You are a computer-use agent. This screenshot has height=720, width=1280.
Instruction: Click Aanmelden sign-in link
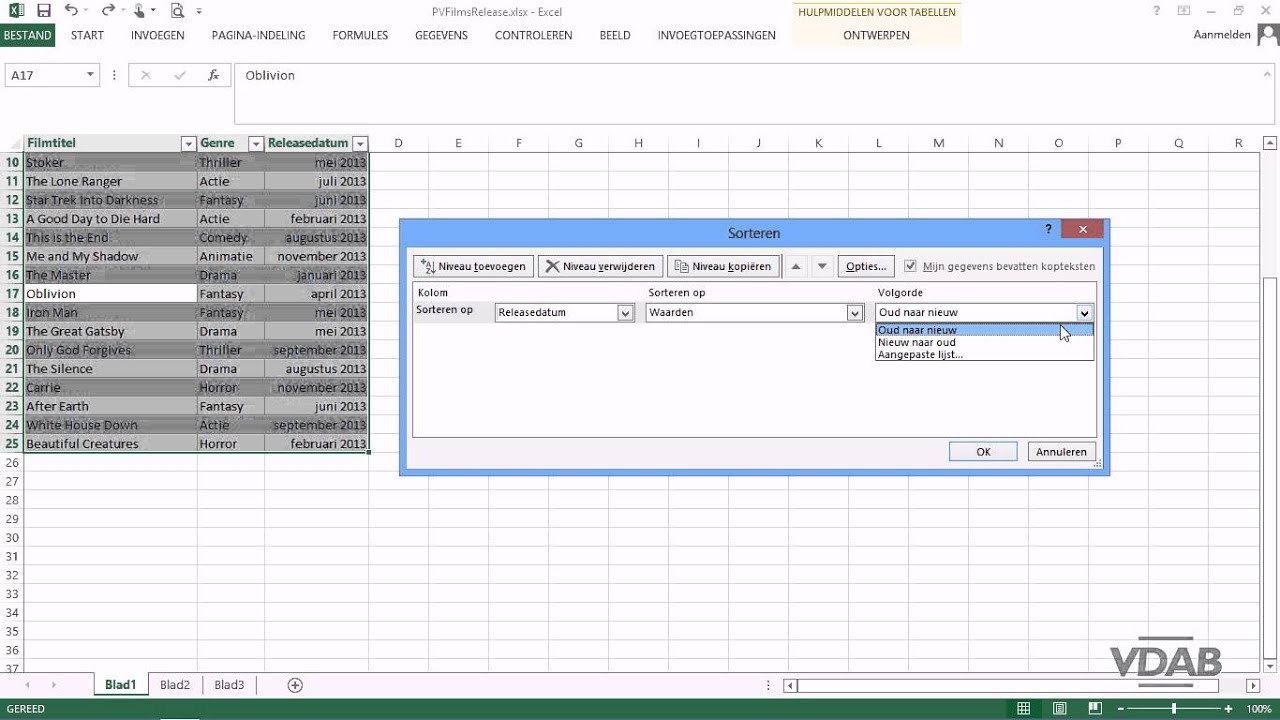coord(1222,34)
